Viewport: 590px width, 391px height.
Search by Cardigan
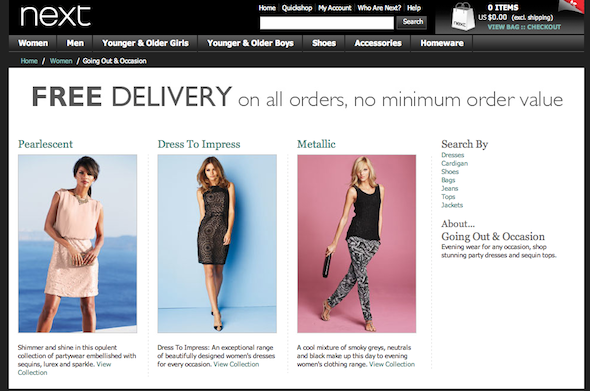point(455,163)
